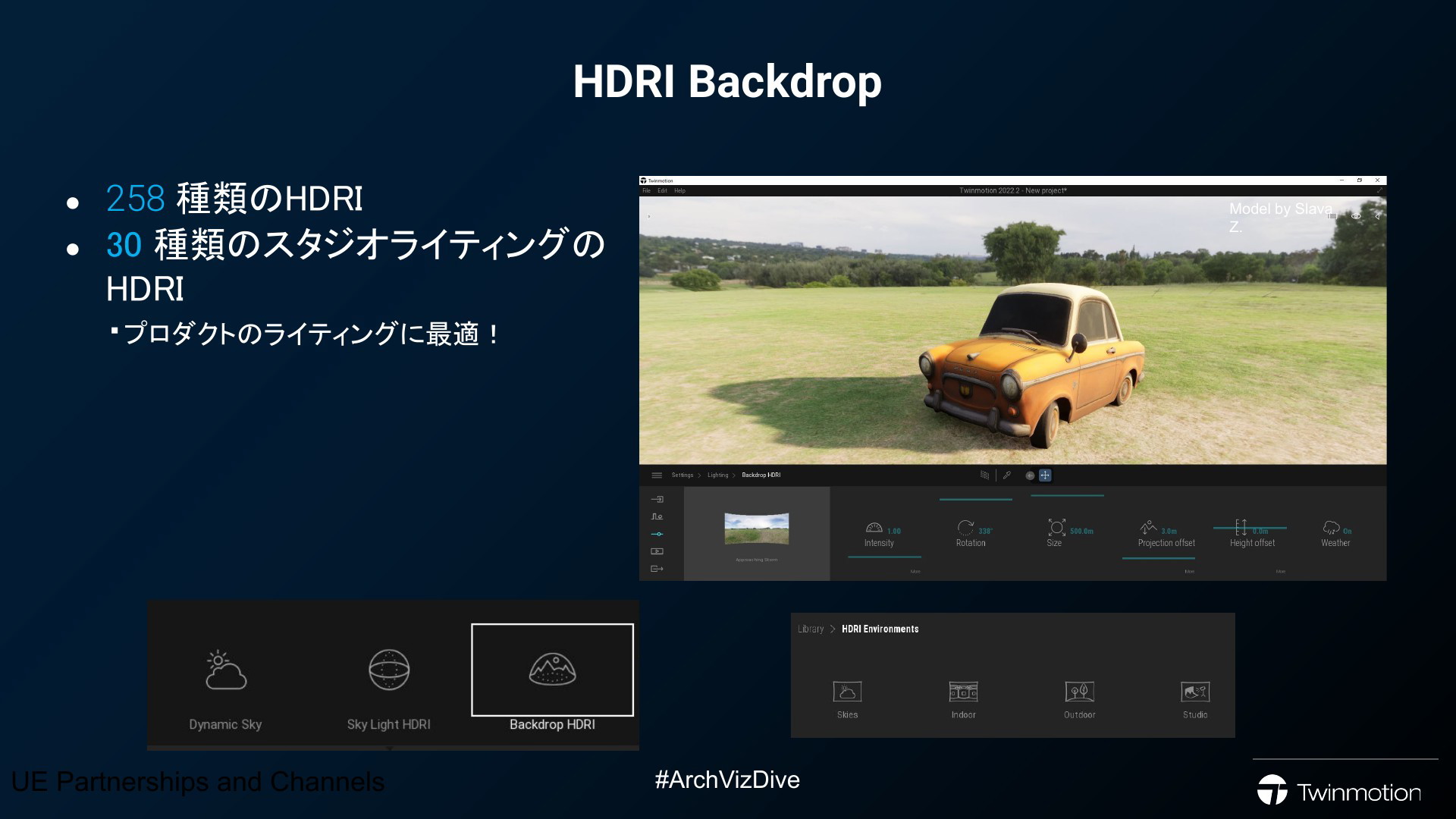Viewport: 1456px width, 819px height.
Task: Click the Twinmotion title bar app icon
Action: (644, 180)
